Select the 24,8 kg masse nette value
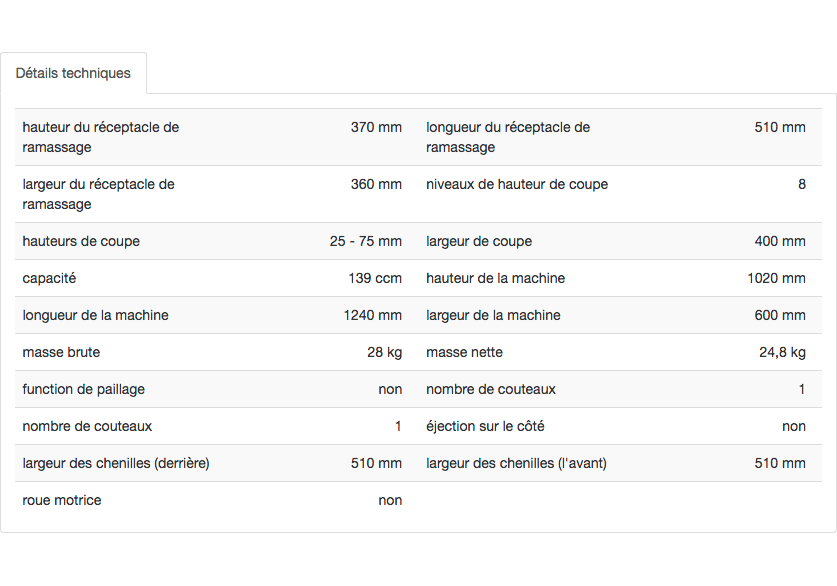Image resolution: width=837 pixels, height=586 pixels. click(x=782, y=352)
